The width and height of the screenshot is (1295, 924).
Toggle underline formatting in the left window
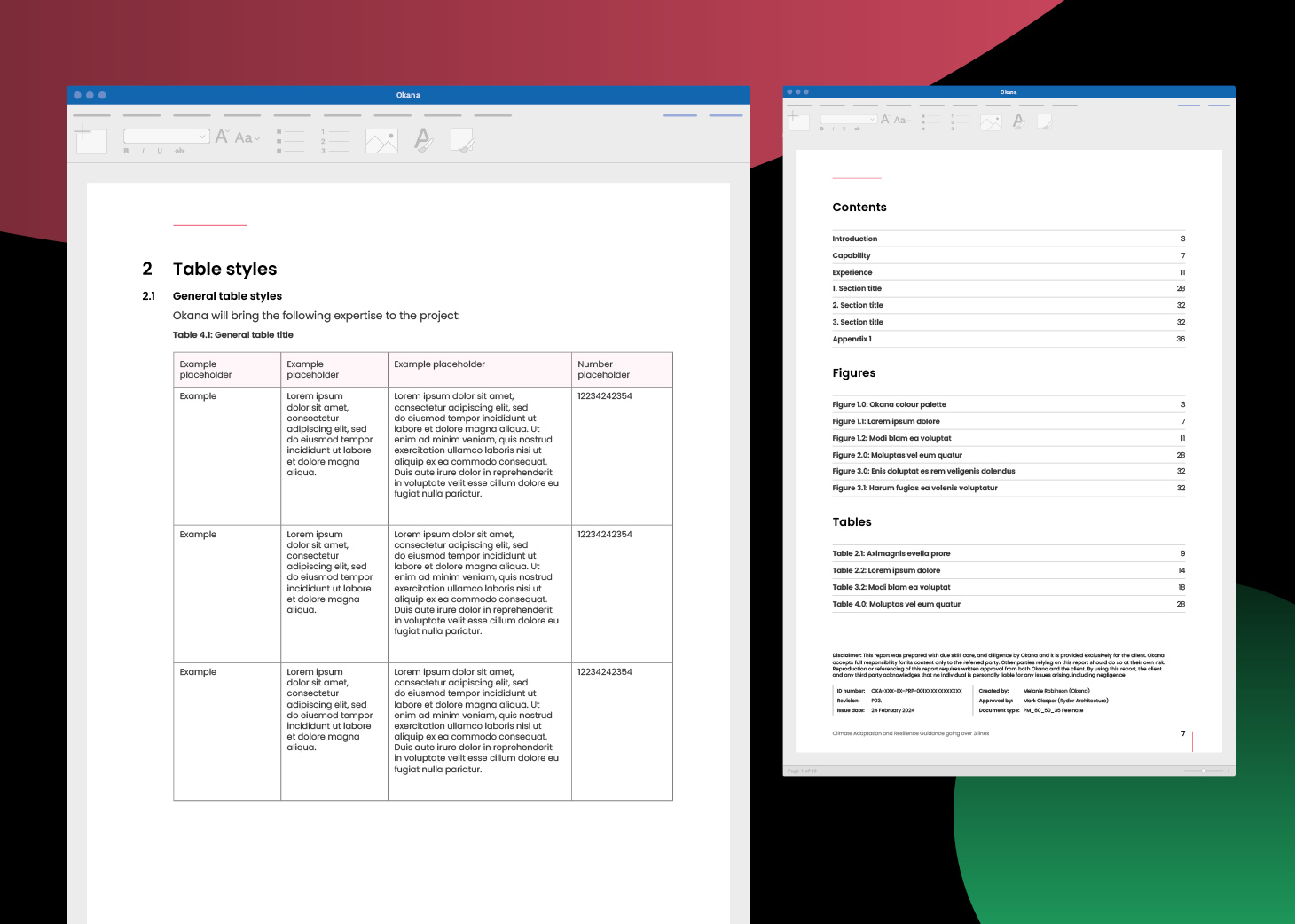(160, 152)
